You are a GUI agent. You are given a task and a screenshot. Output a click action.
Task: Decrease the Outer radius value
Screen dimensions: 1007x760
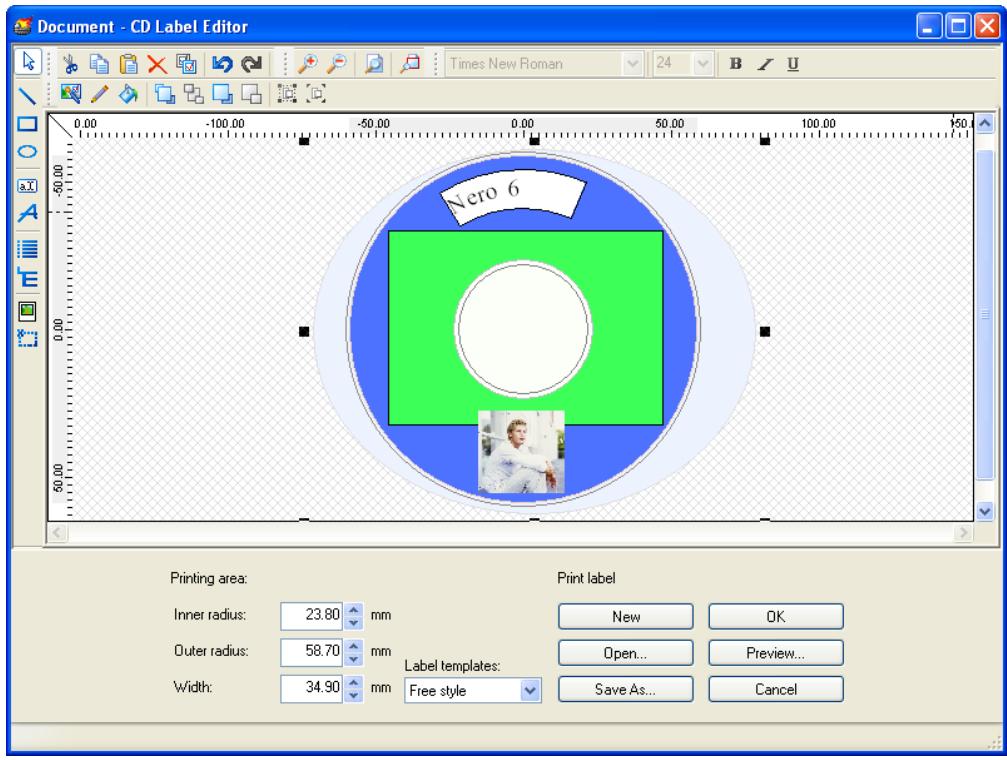(354, 659)
